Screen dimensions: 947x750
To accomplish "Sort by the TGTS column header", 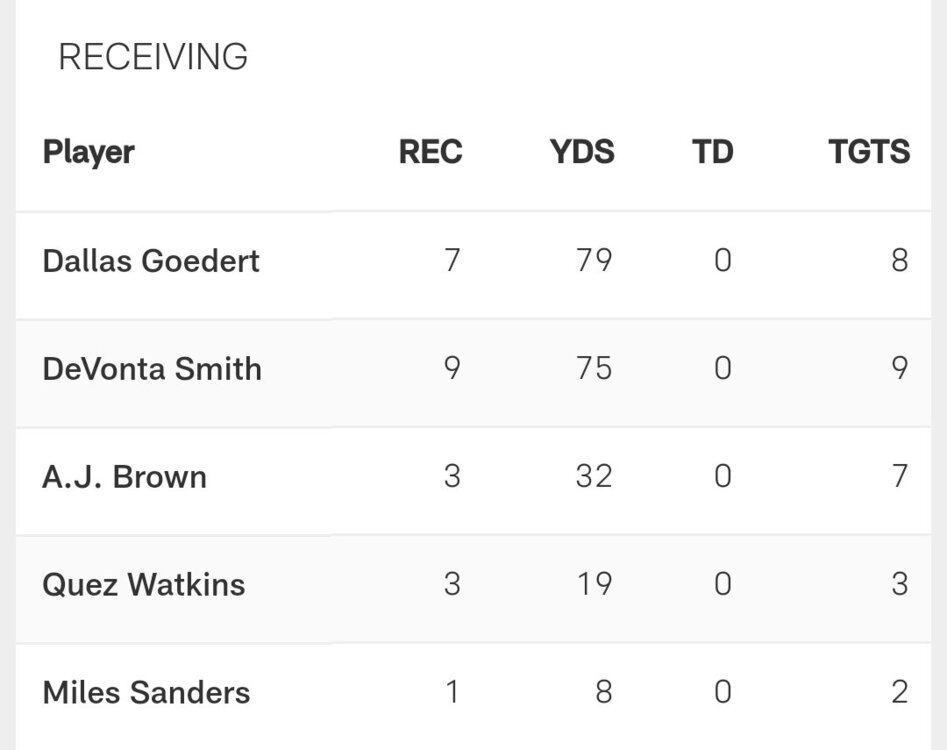I will [x=869, y=152].
